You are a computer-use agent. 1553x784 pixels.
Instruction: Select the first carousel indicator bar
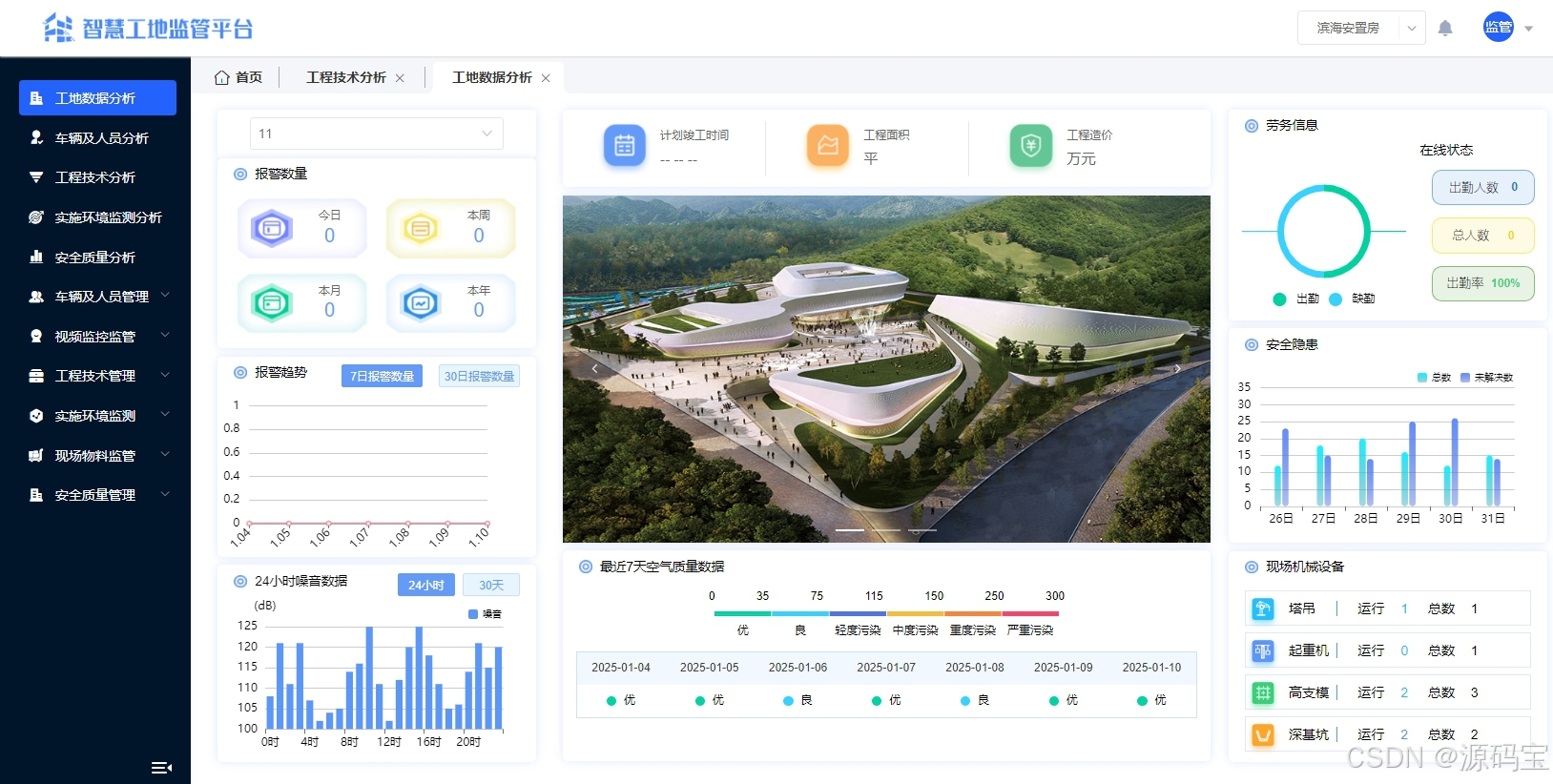(850, 529)
